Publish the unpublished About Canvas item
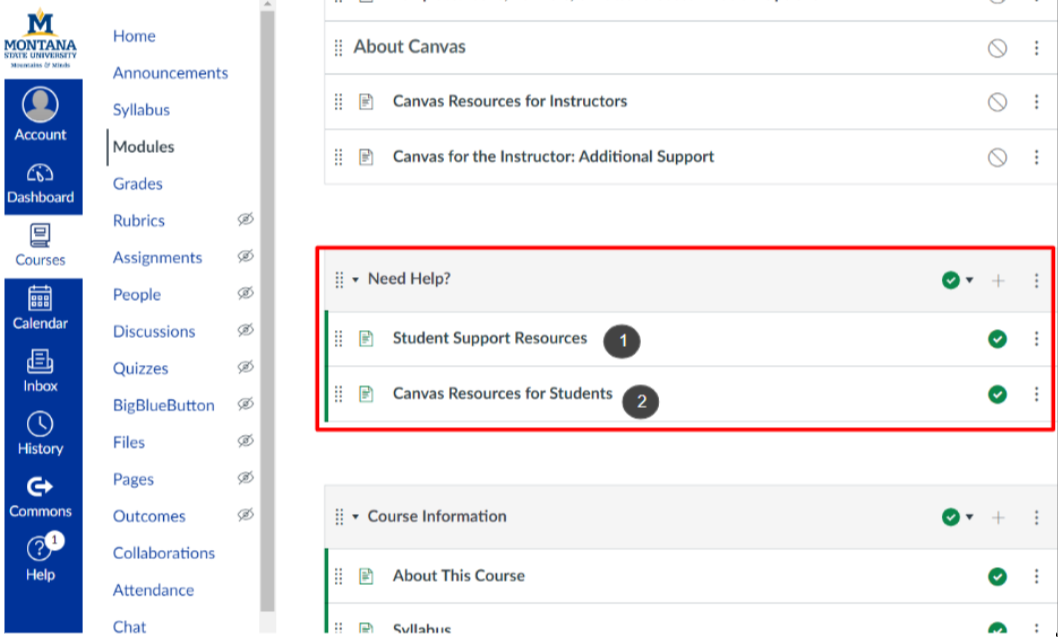This screenshot has width=1061, height=639. pos(996,46)
